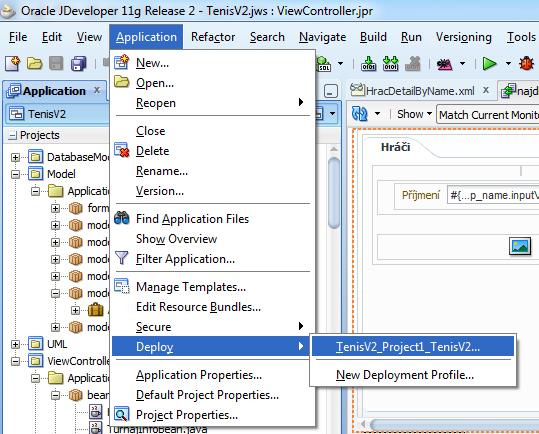This screenshot has width=539, height=434.
Task: Select Application Properties... menu item
Action: click(212, 375)
